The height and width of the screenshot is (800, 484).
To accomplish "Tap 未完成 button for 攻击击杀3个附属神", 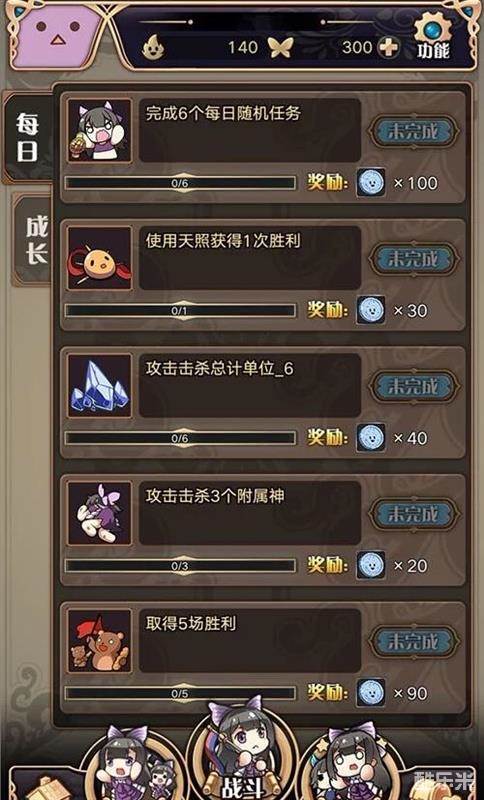I will [413, 514].
